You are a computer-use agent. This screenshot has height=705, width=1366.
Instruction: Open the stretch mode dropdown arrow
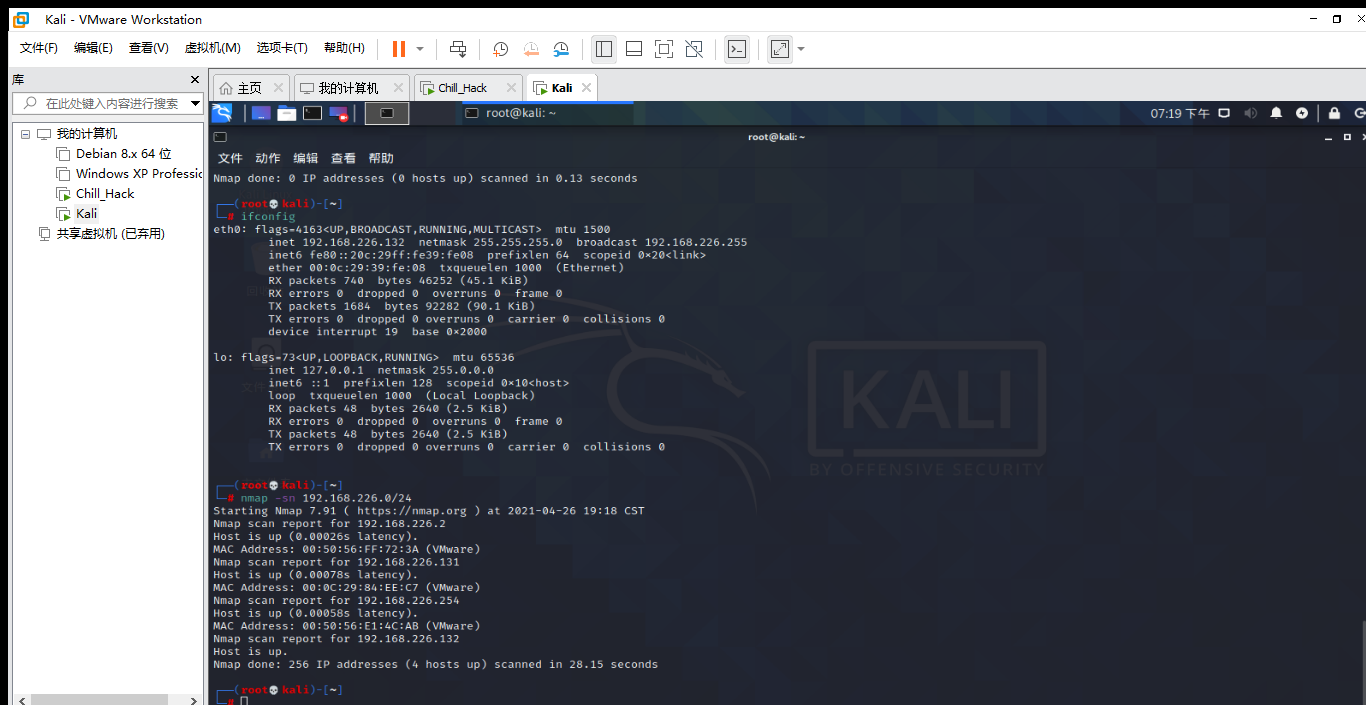800,48
